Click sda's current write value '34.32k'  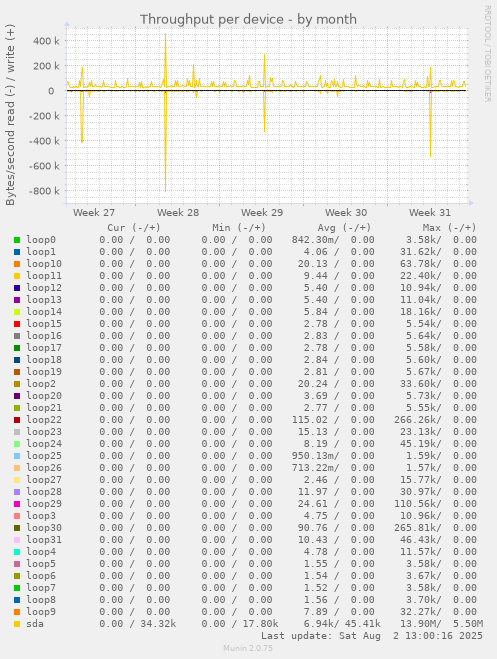pyautogui.click(x=158, y=624)
